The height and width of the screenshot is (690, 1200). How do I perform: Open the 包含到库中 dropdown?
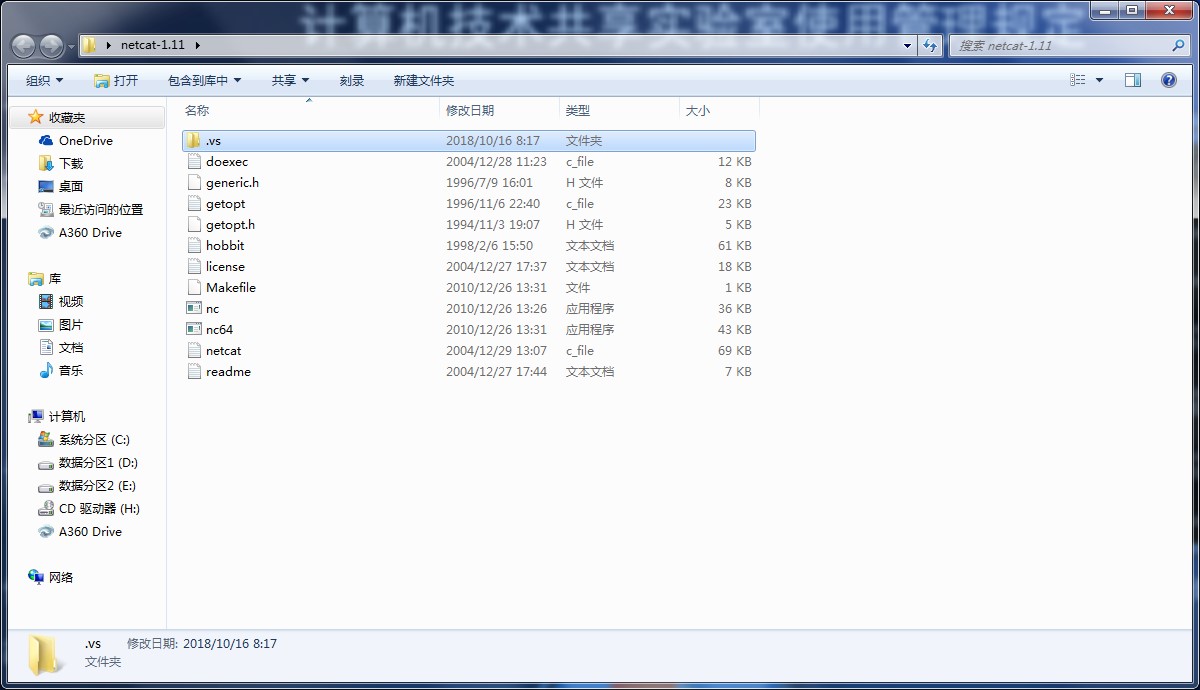pyautogui.click(x=205, y=80)
